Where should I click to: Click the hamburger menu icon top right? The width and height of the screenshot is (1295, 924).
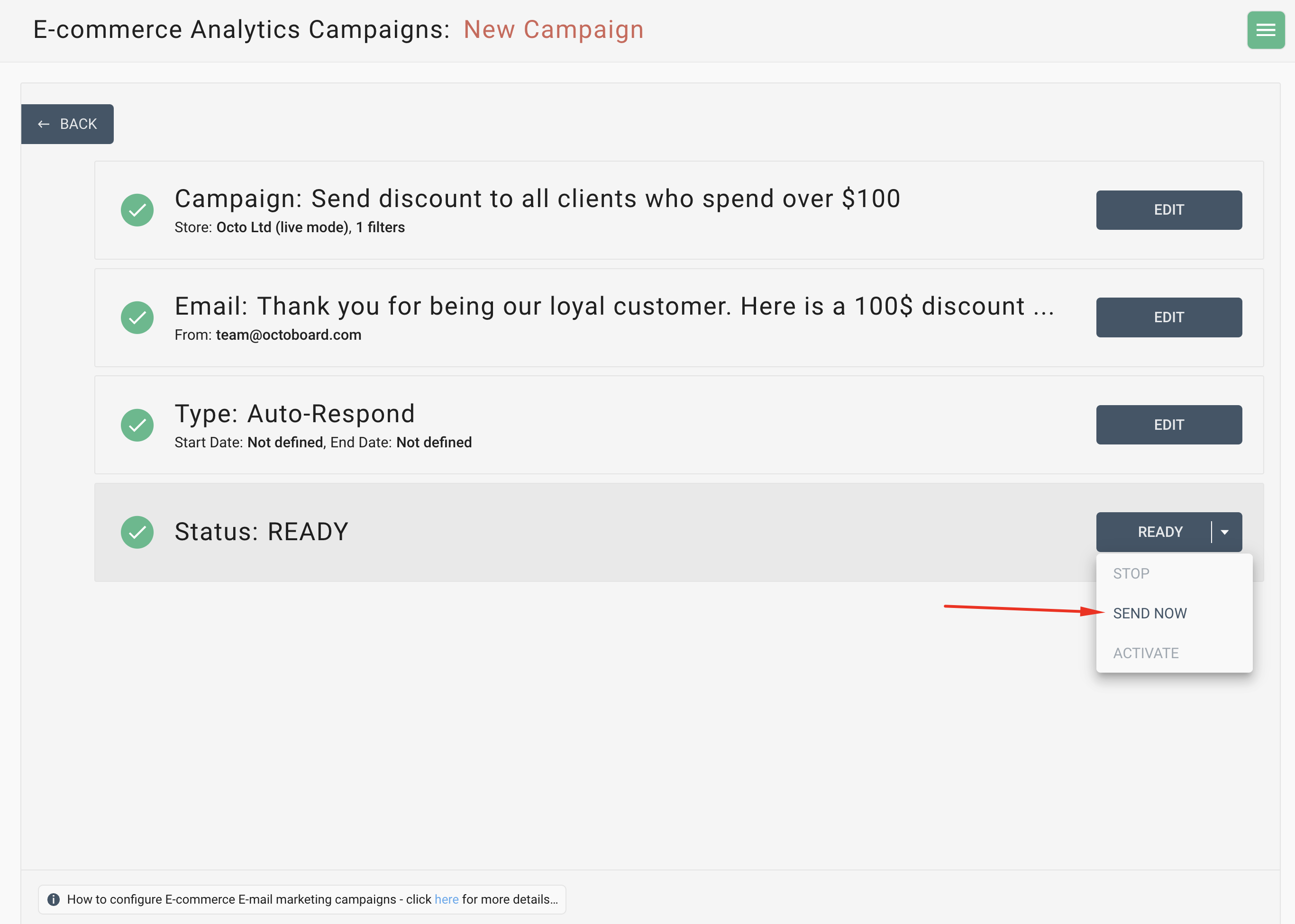coord(1265,29)
